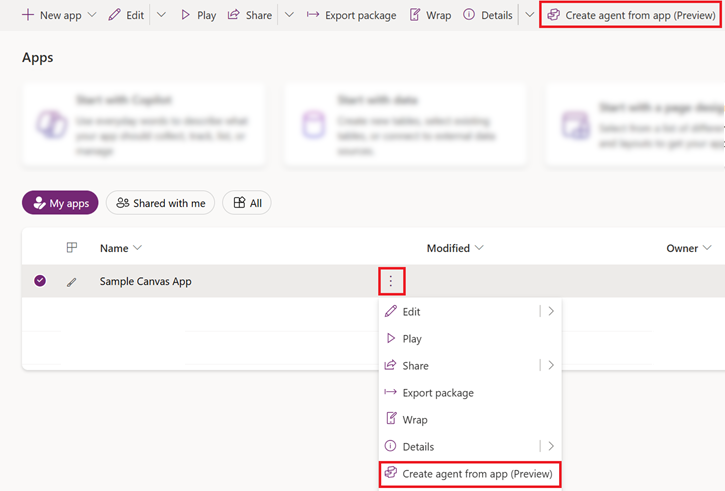This screenshot has height=491, width=725.
Task: Open the chevron dropdown next to toolbar Edit
Action: tap(161, 15)
